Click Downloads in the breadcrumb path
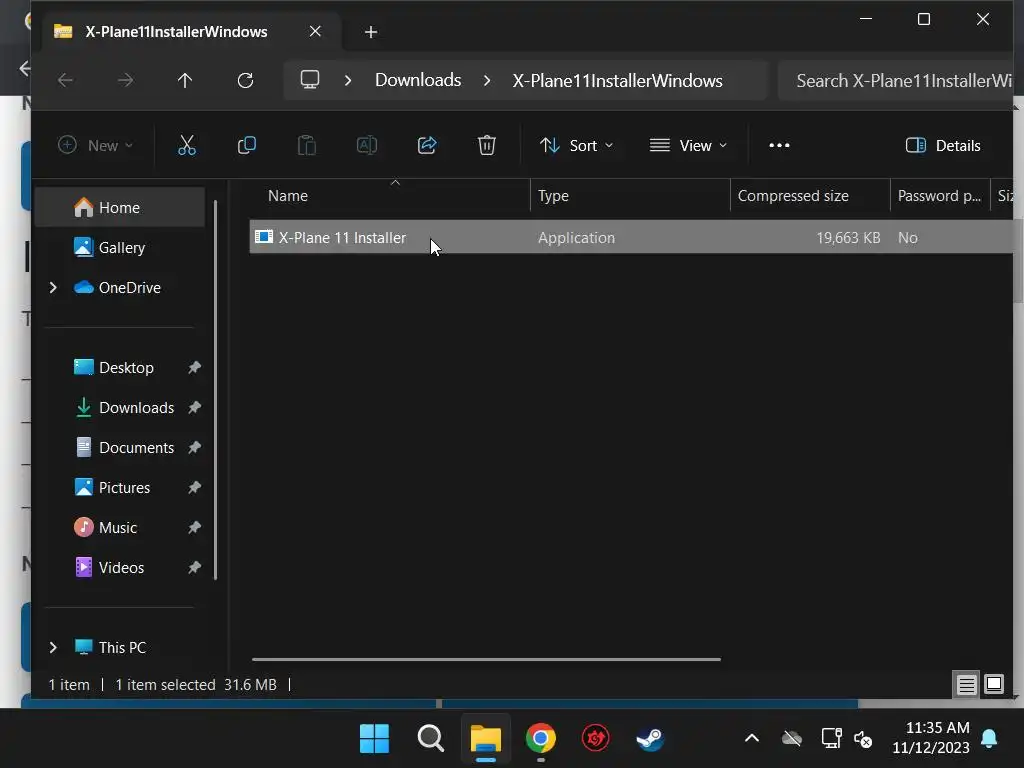This screenshot has height=768, width=1024. tap(418, 80)
